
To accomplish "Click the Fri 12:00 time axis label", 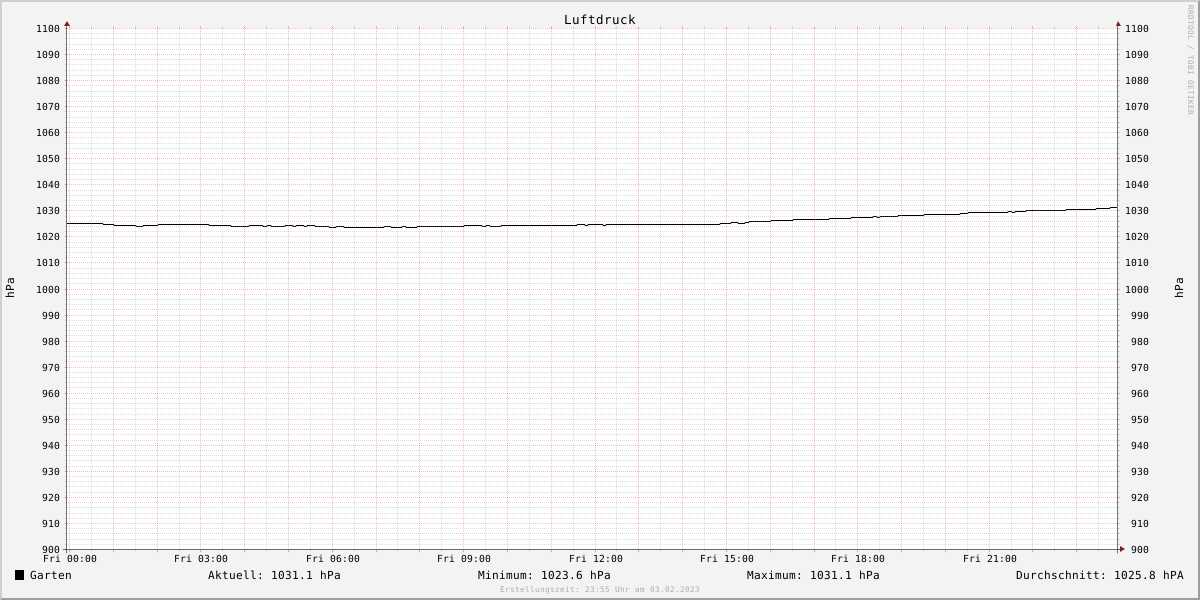I will pyautogui.click(x=596, y=559).
